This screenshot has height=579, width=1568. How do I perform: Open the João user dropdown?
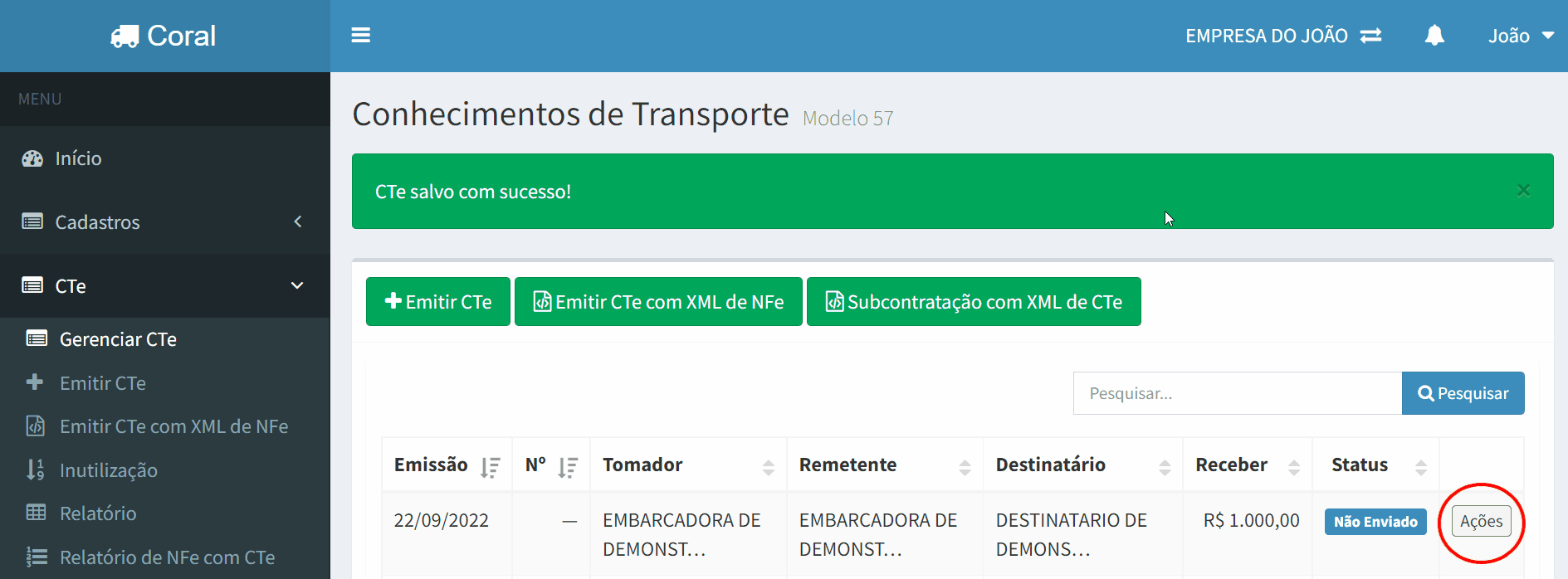[x=1520, y=36]
